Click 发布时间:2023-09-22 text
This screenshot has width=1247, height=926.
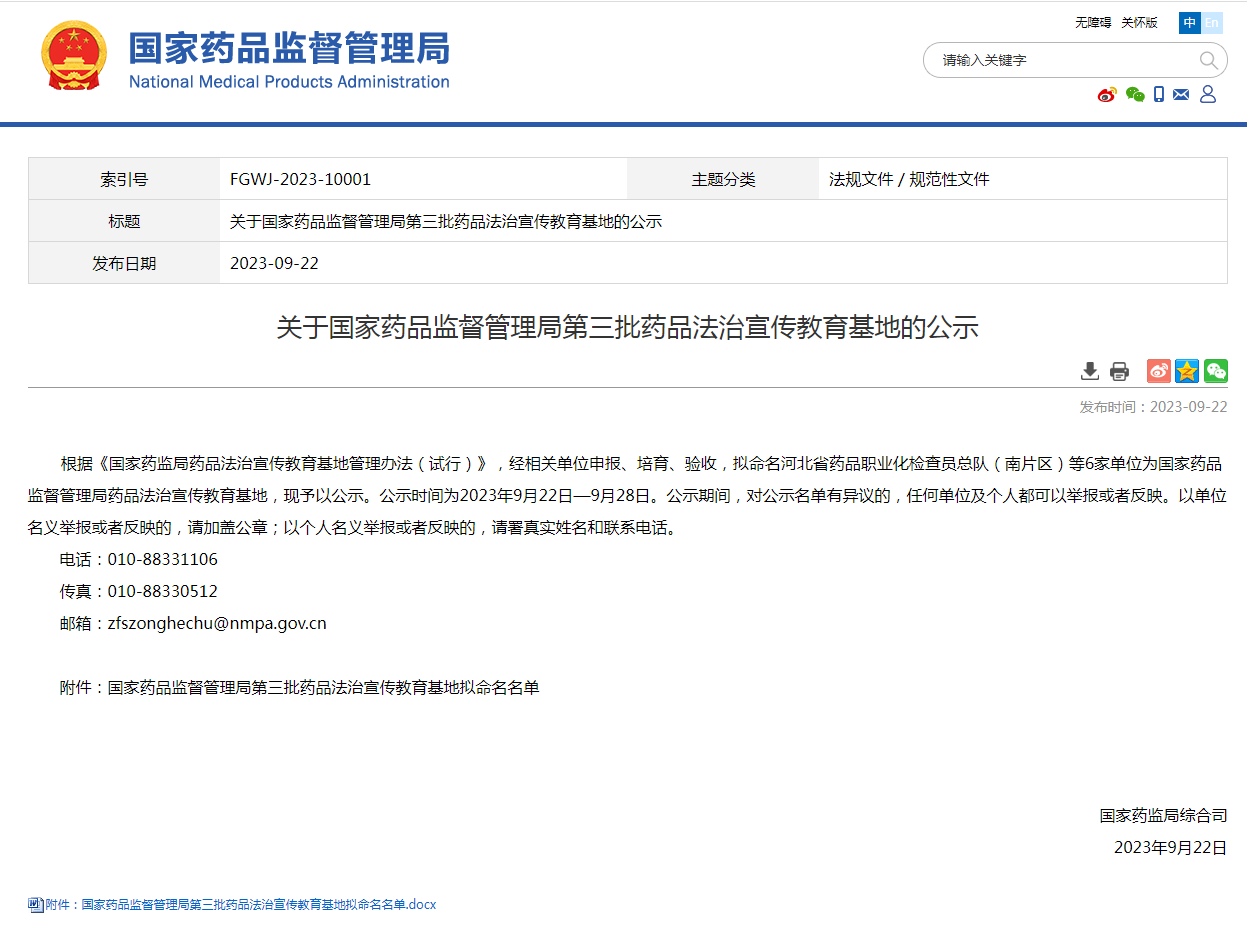[x=1153, y=407]
